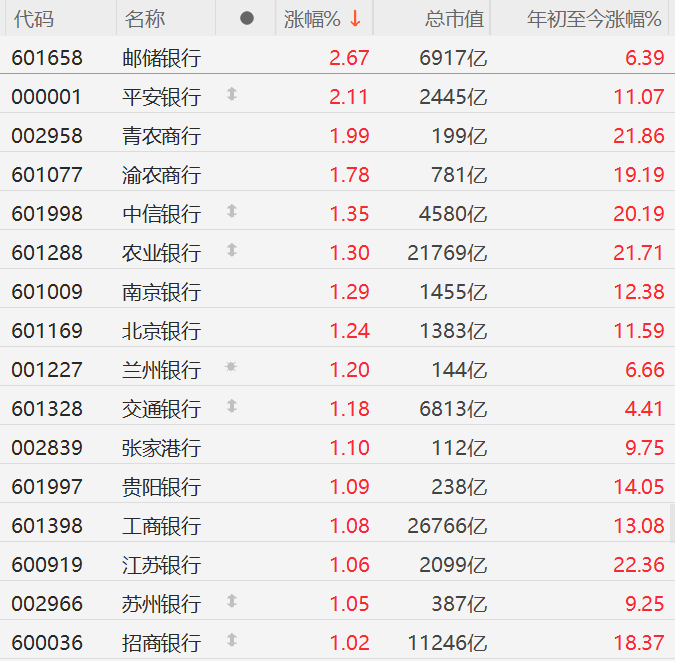Sort by the 涨幅% column header

point(312,19)
